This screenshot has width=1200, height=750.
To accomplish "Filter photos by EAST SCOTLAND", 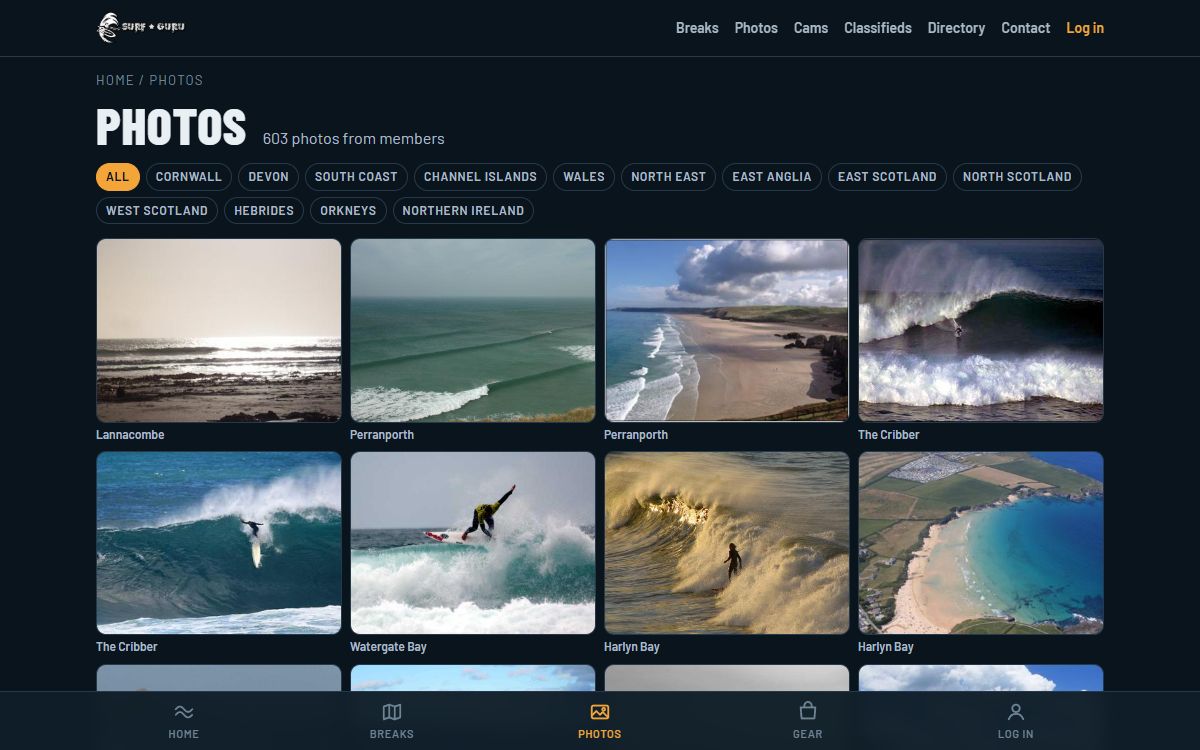I will point(887,177).
